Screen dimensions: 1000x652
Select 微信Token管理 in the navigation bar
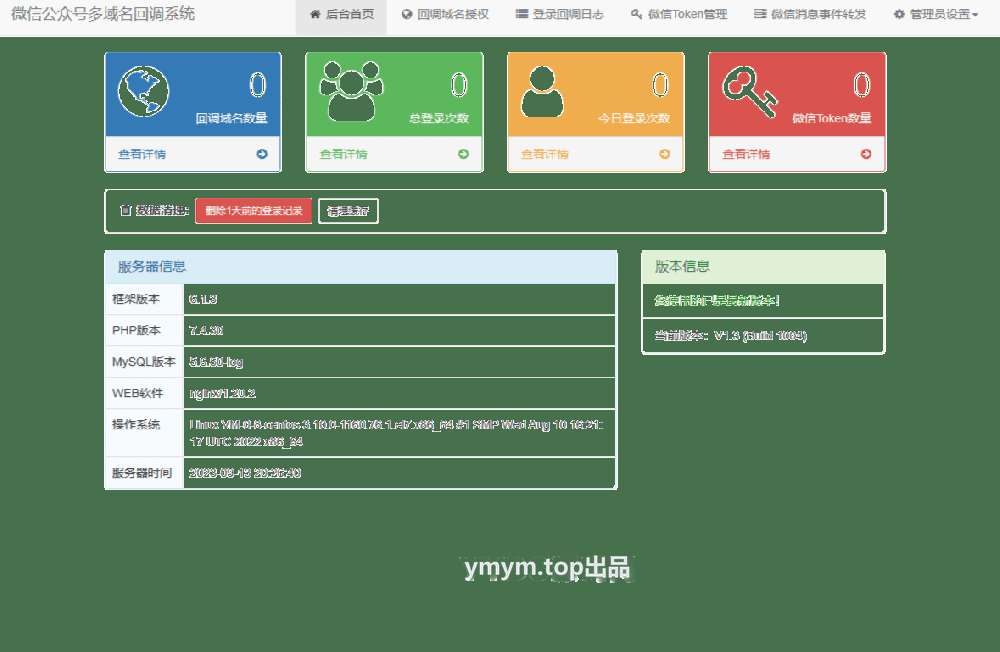(679, 15)
